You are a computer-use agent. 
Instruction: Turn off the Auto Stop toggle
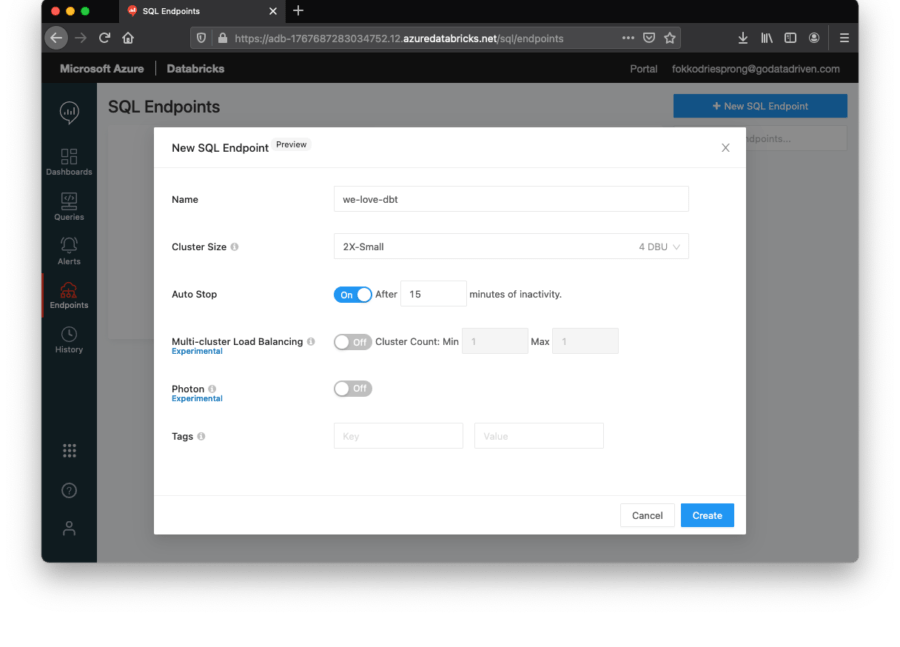coord(352,295)
